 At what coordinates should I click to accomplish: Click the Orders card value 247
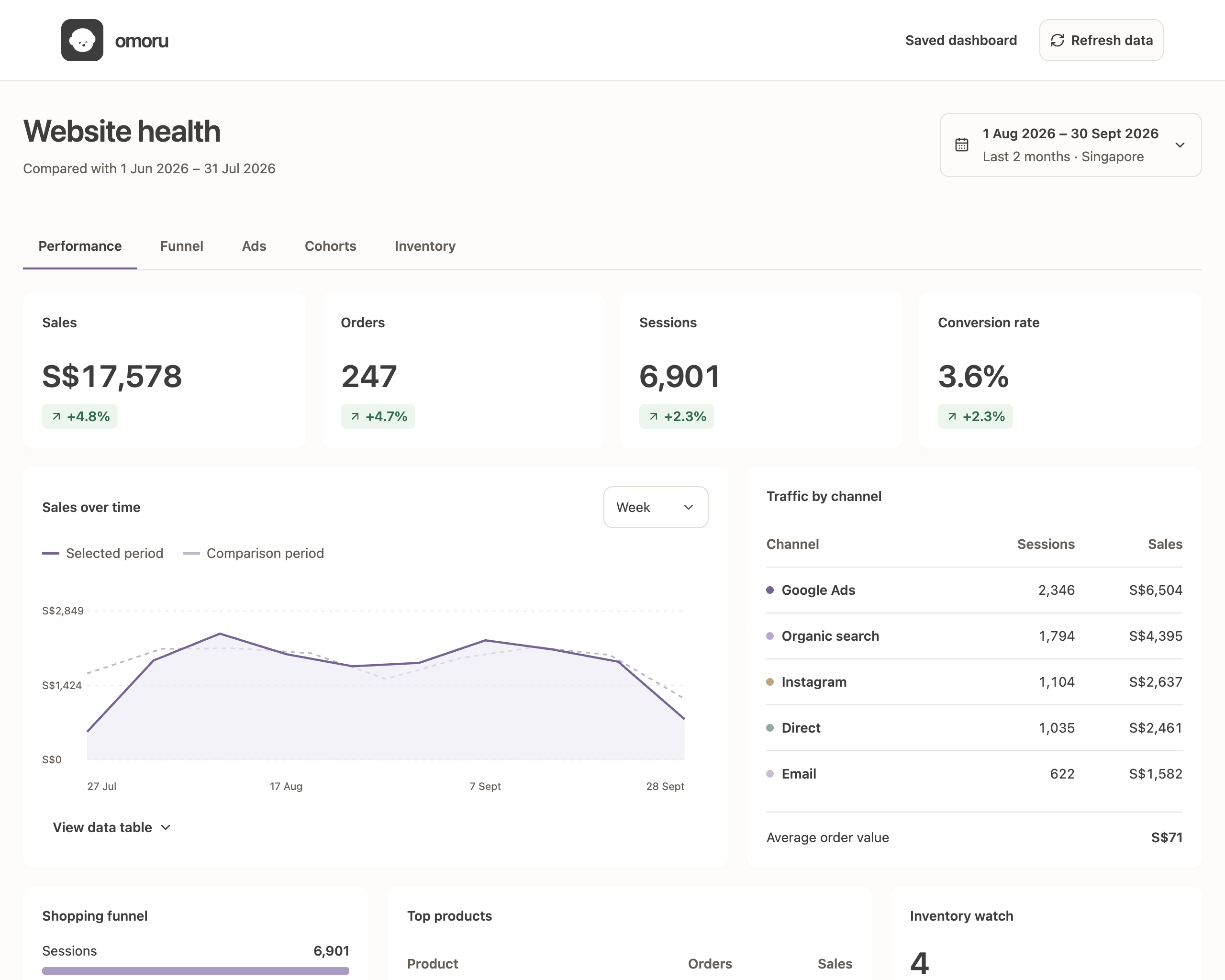[x=369, y=376]
